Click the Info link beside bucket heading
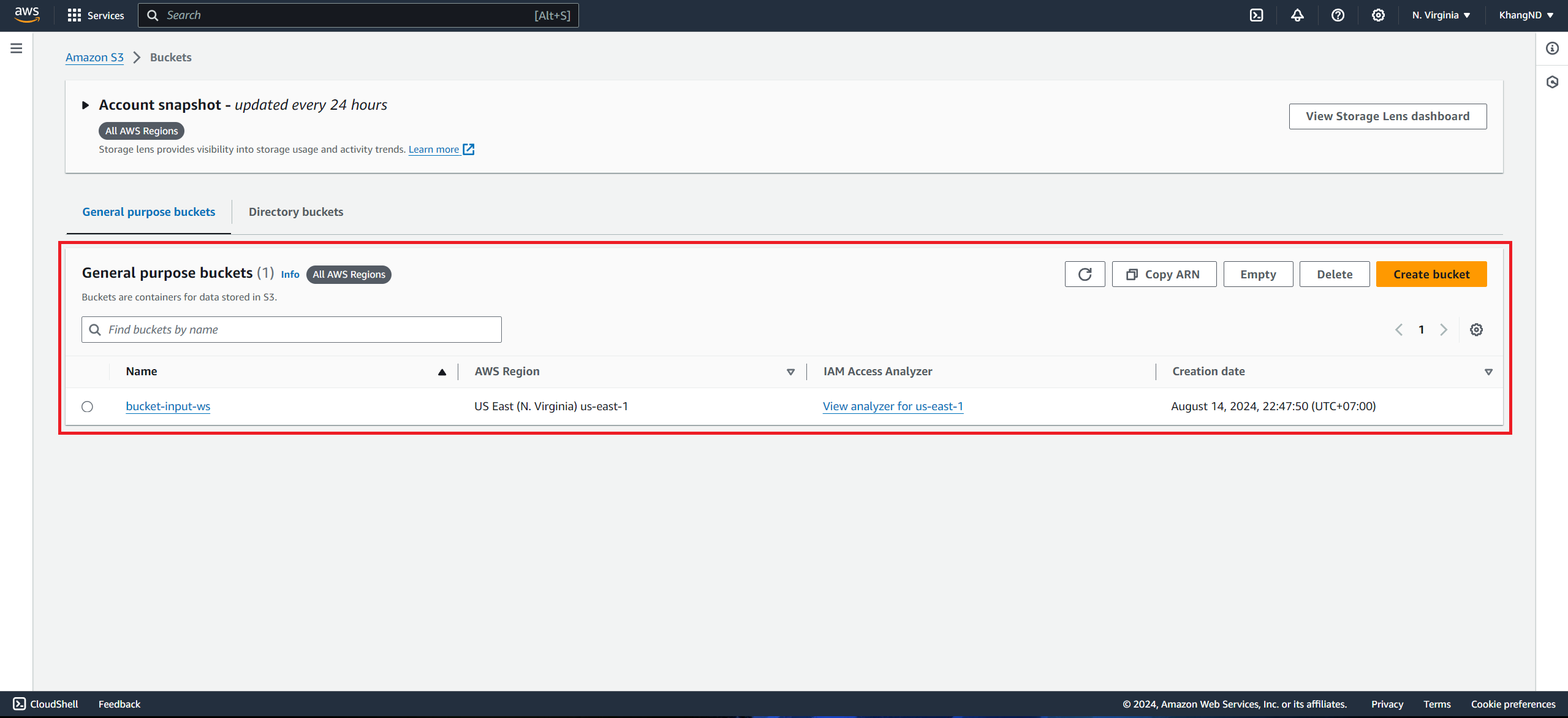This screenshot has height=718, width=1568. (x=290, y=274)
